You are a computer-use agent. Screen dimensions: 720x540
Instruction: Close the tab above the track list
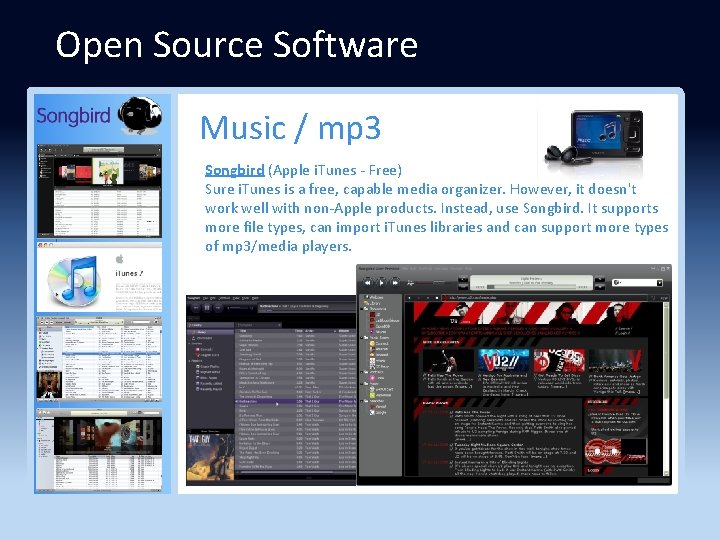tap(280, 325)
